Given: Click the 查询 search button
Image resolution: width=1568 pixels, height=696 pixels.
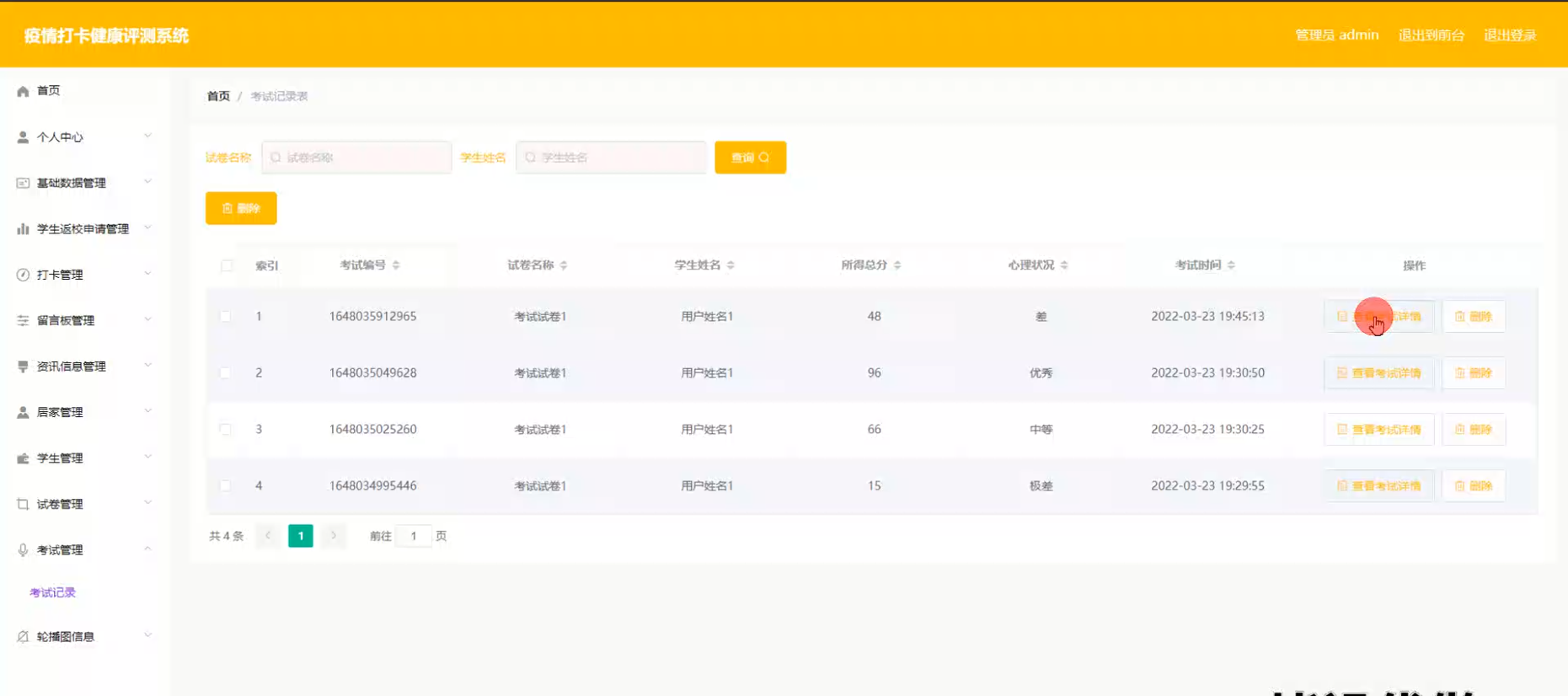Looking at the screenshot, I should click(x=750, y=158).
